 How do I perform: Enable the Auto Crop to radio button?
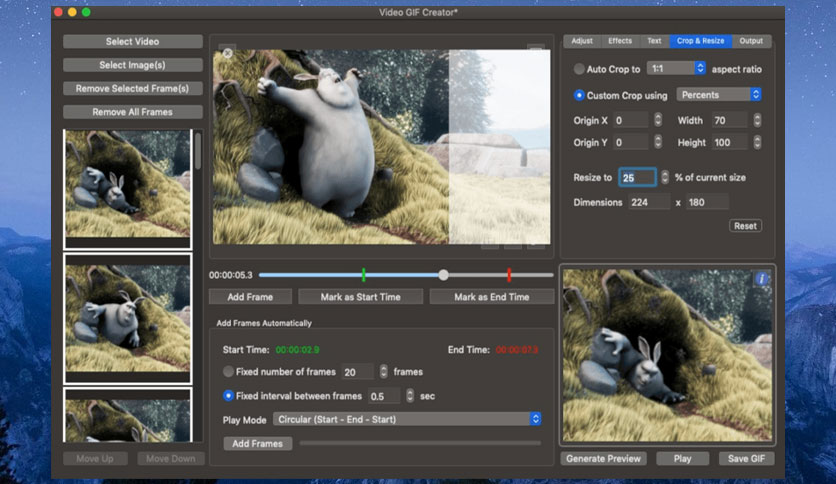[x=579, y=69]
